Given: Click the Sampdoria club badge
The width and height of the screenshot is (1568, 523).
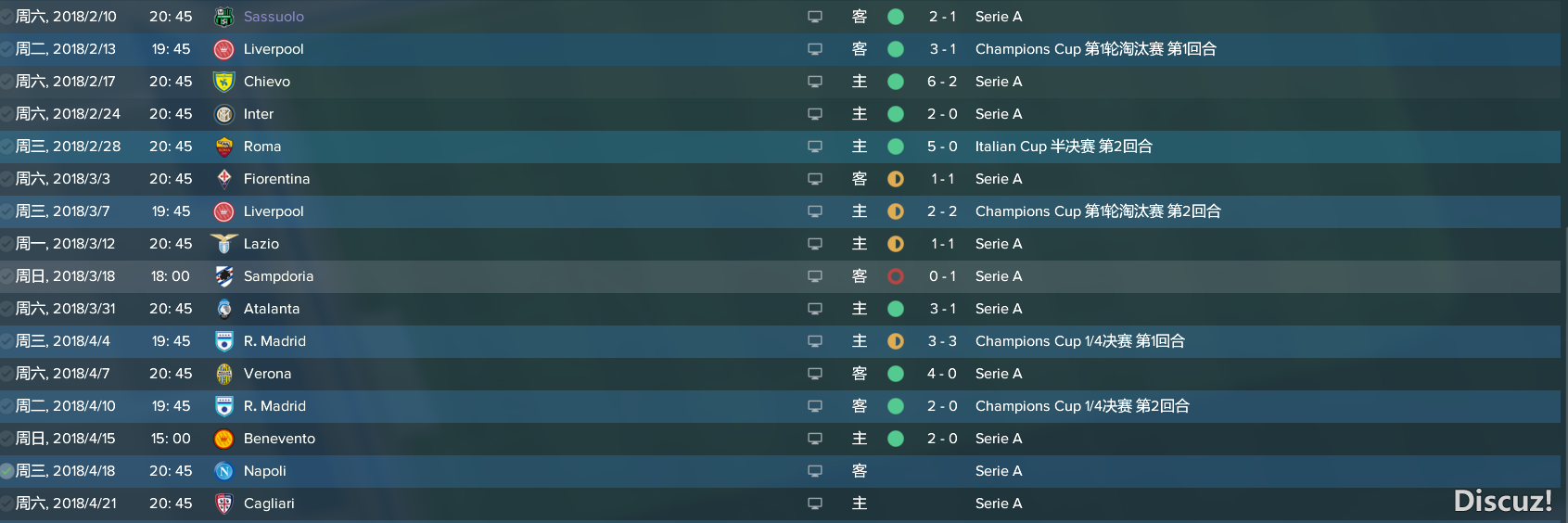Looking at the screenshot, I should 223,276.
